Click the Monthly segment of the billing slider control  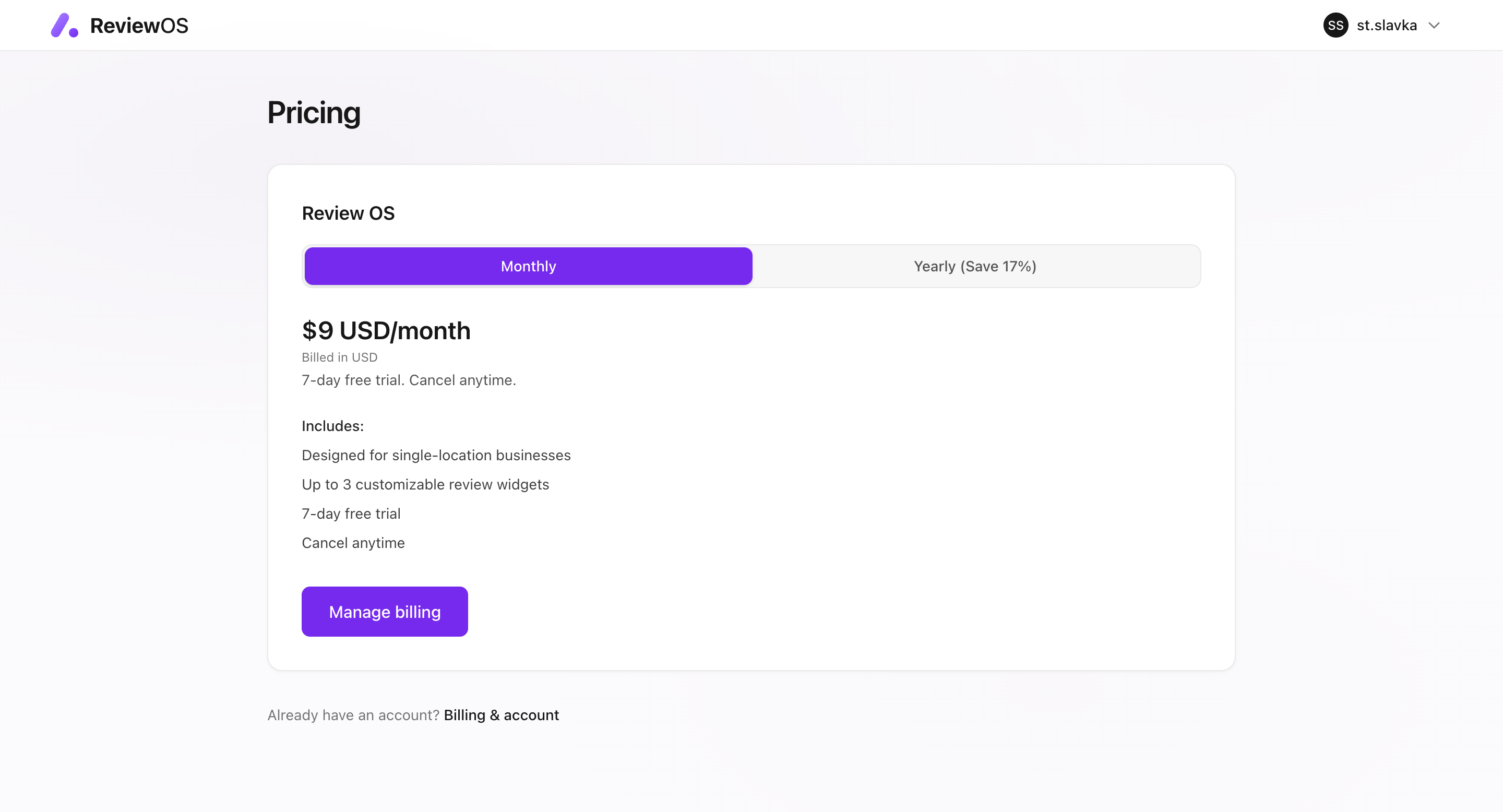(528, 266)
